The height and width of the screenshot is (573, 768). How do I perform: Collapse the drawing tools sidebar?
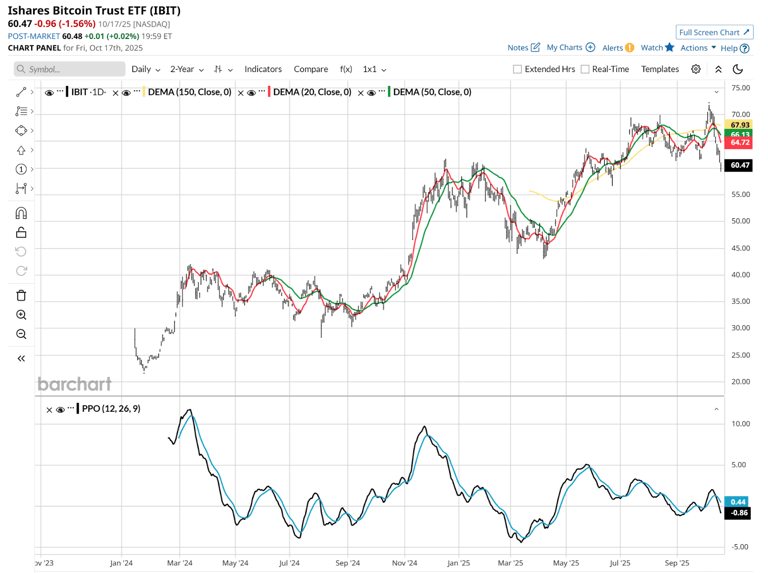click(21, 358)
